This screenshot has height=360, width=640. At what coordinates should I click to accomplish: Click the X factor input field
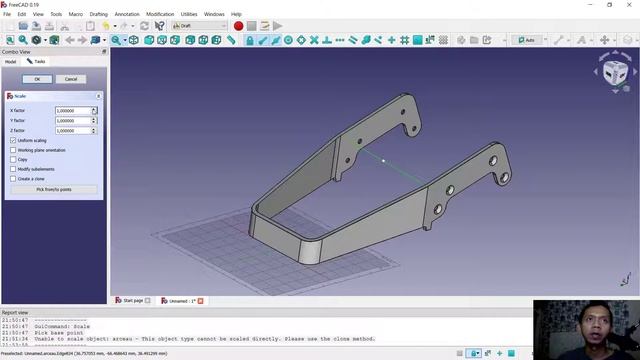pos(73,111)
